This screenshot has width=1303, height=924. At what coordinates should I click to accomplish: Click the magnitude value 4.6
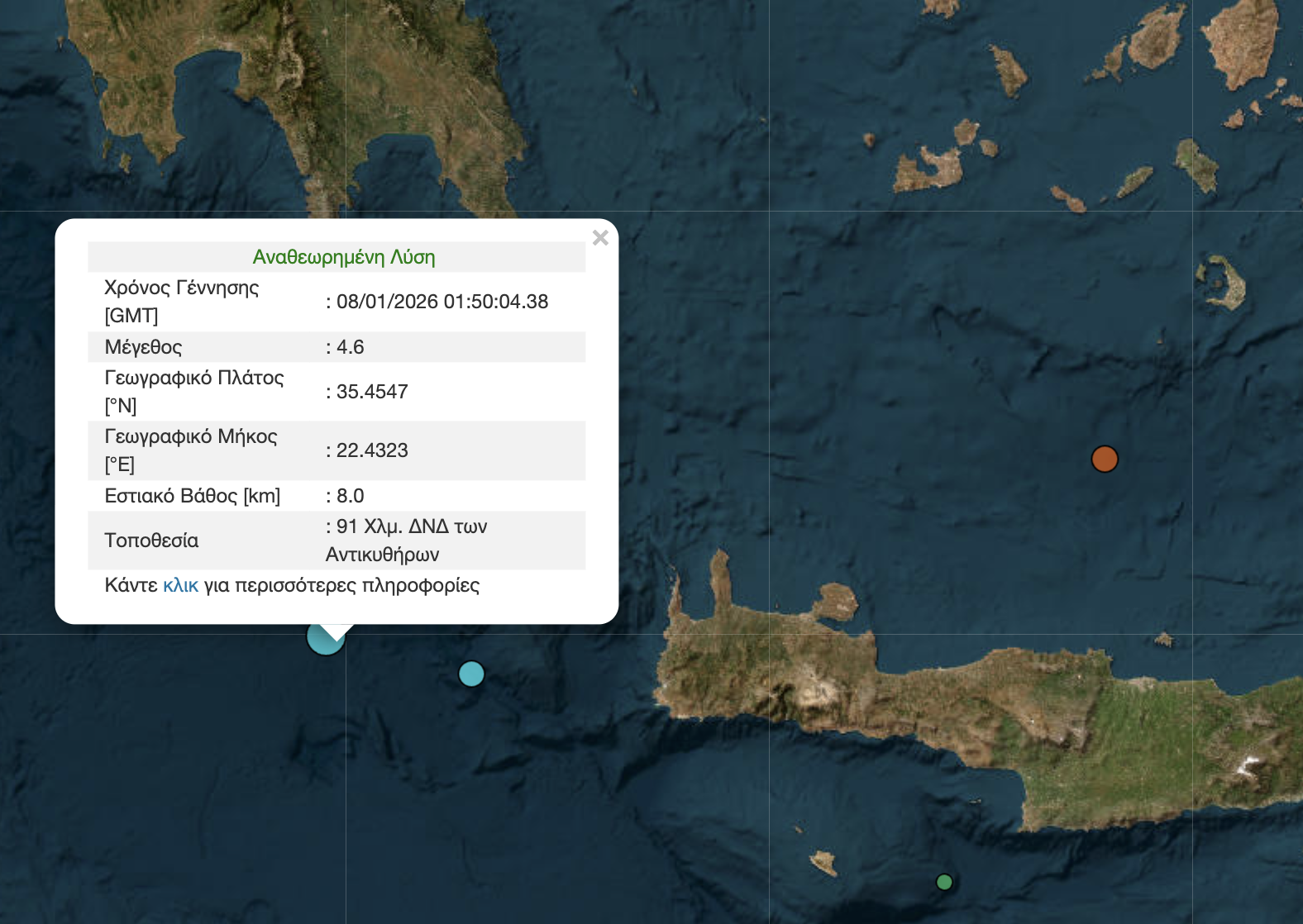click(x=350, y=347)
